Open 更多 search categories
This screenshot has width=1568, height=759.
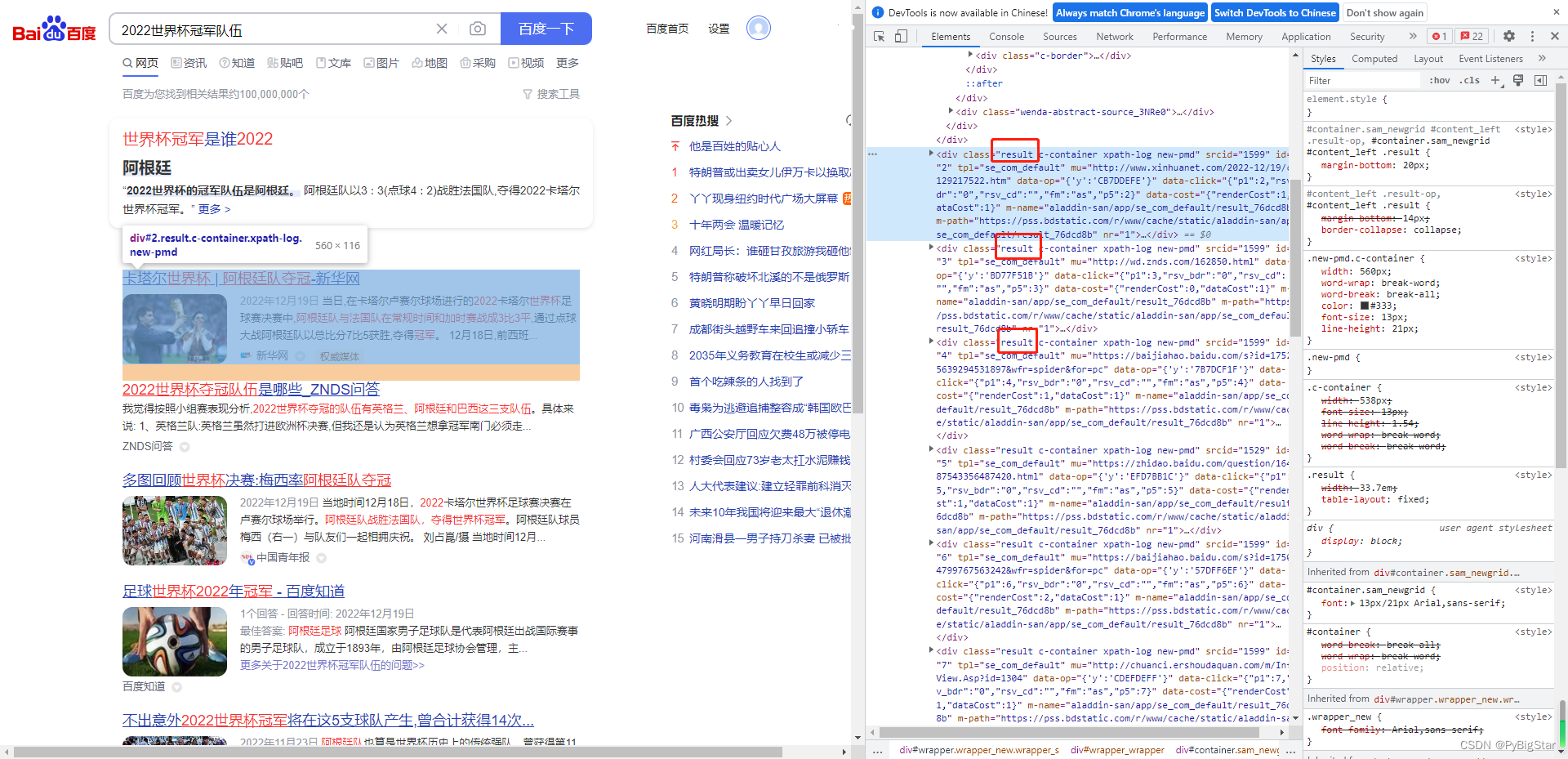(x=568, y=63)
